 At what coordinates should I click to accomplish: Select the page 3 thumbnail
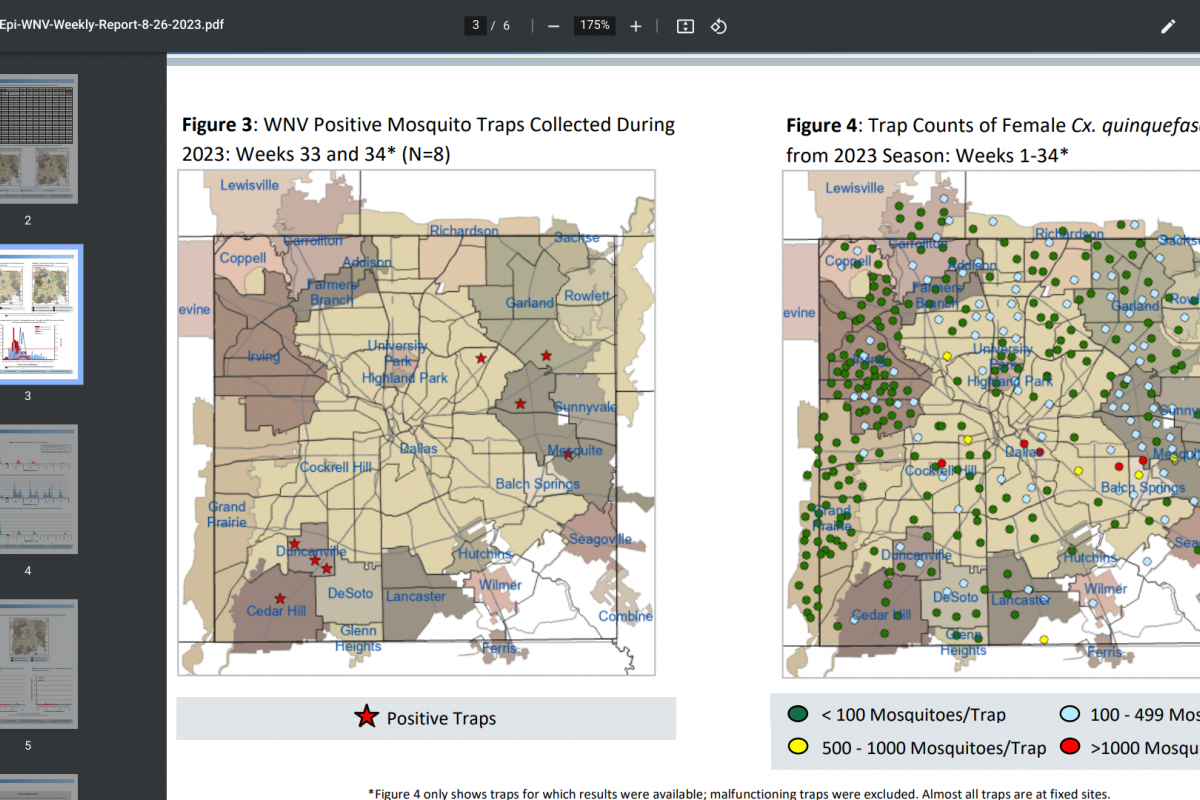[39, 315]
